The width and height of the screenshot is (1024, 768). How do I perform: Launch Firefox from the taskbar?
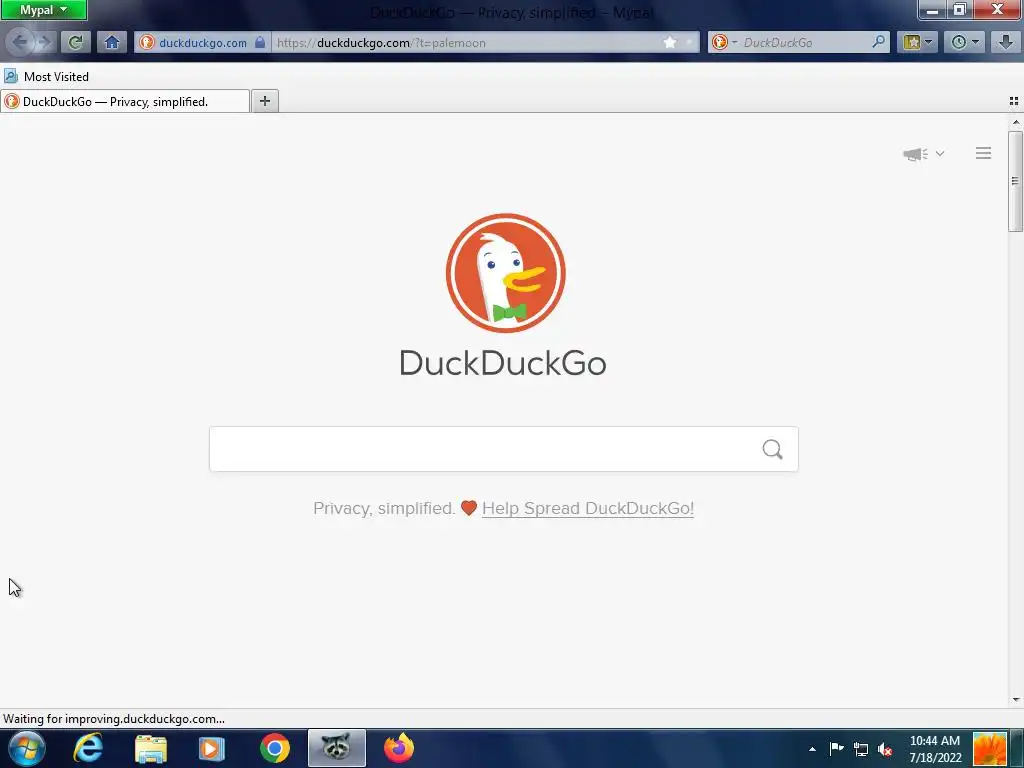click(x=398, y=748)
